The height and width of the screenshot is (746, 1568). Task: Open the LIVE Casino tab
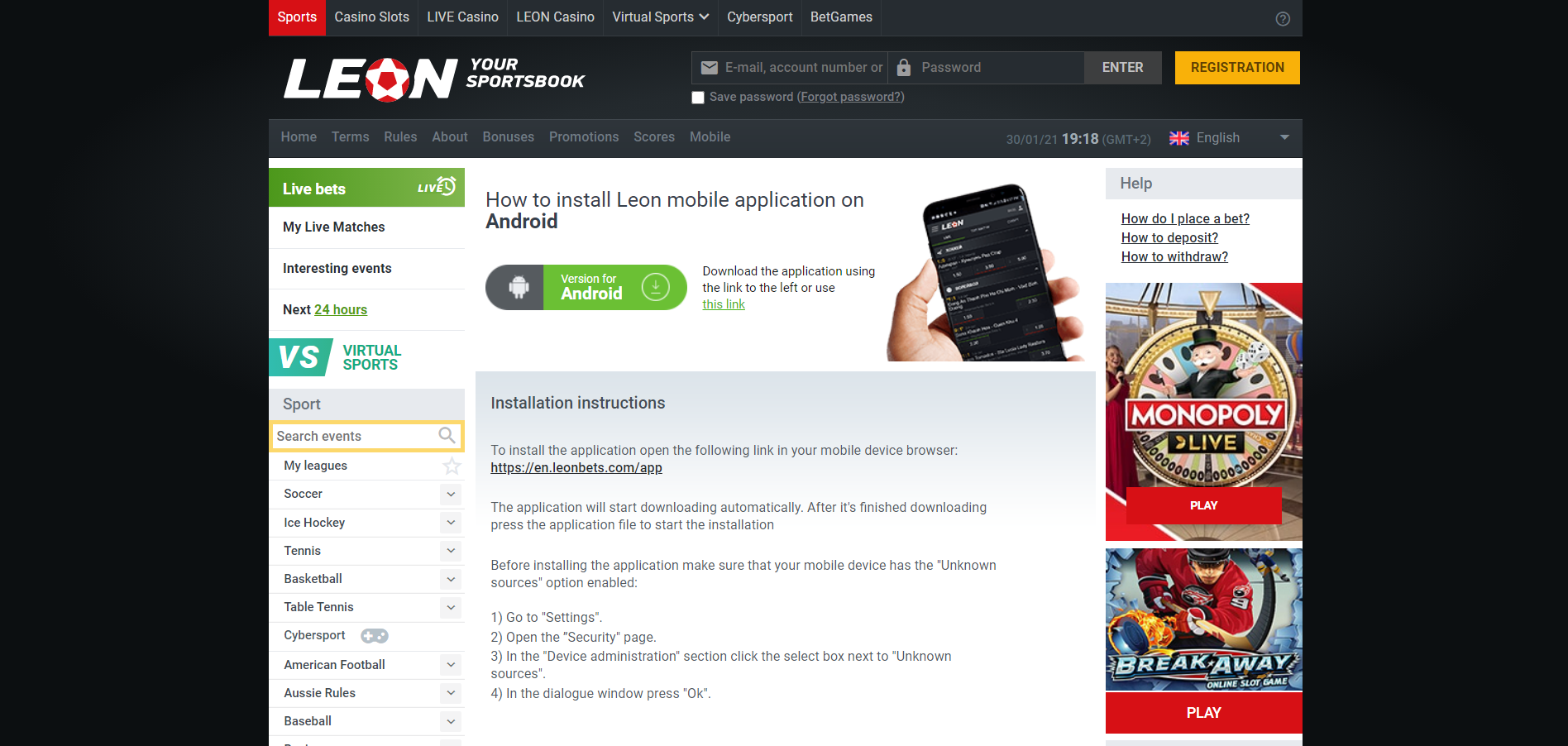tap(463, 17)
